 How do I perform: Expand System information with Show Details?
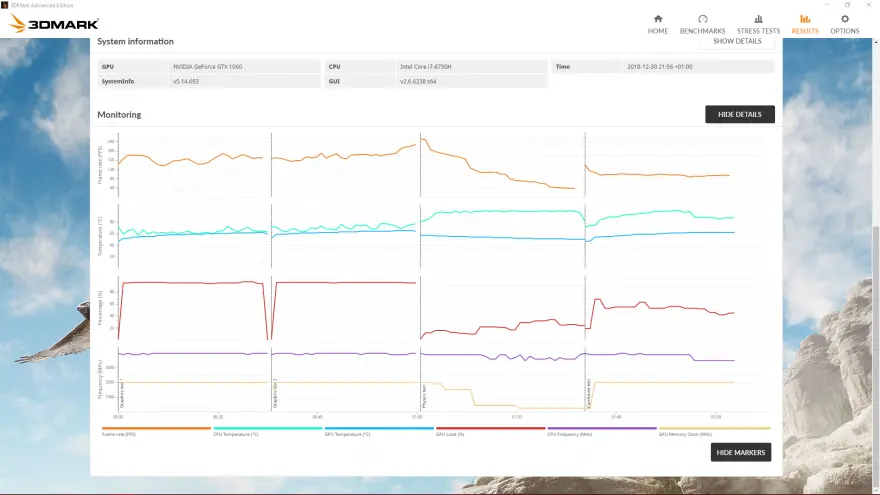[x=737, y=41]
